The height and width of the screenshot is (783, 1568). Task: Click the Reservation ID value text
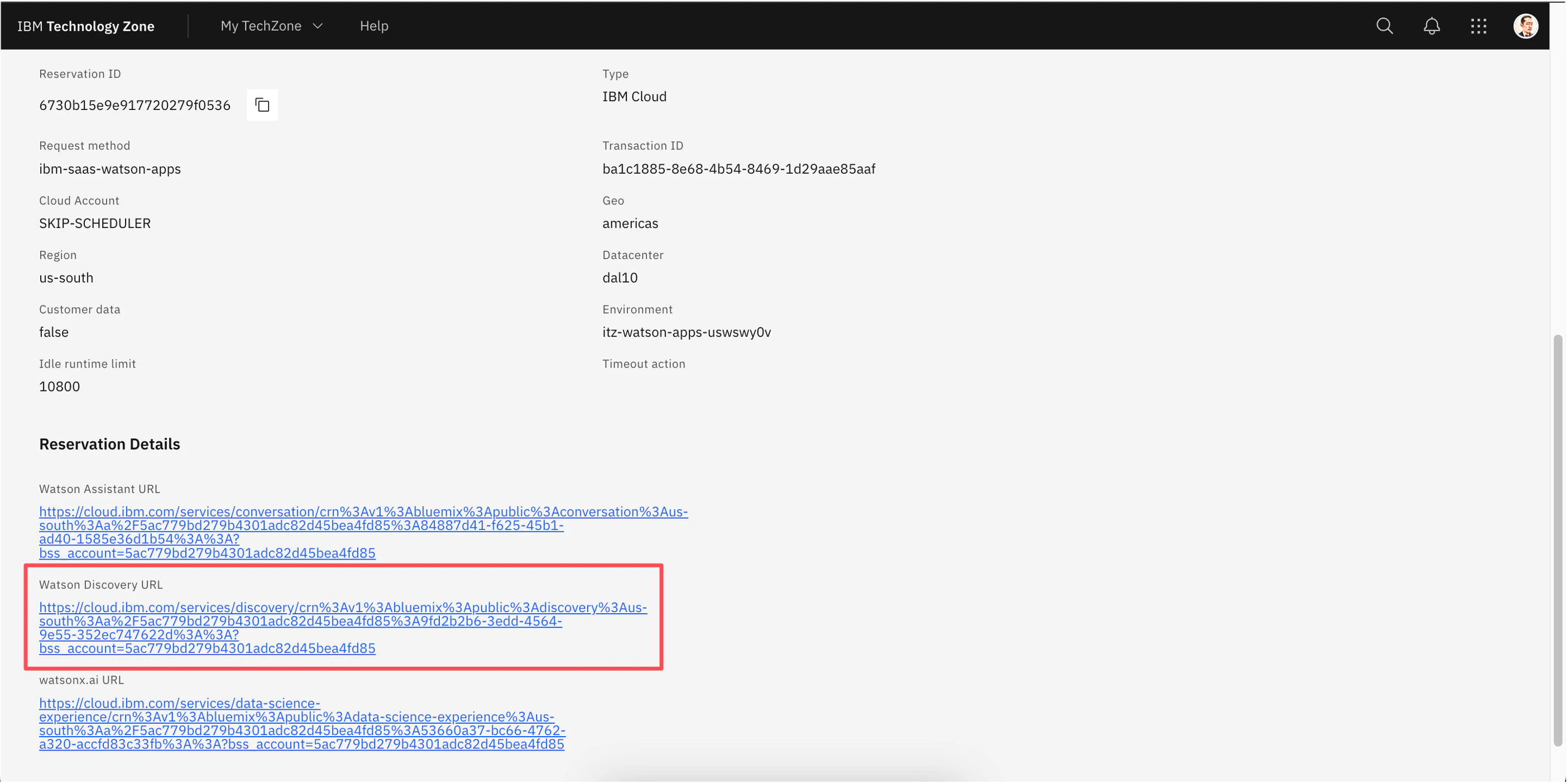click(x=135, y=106)
